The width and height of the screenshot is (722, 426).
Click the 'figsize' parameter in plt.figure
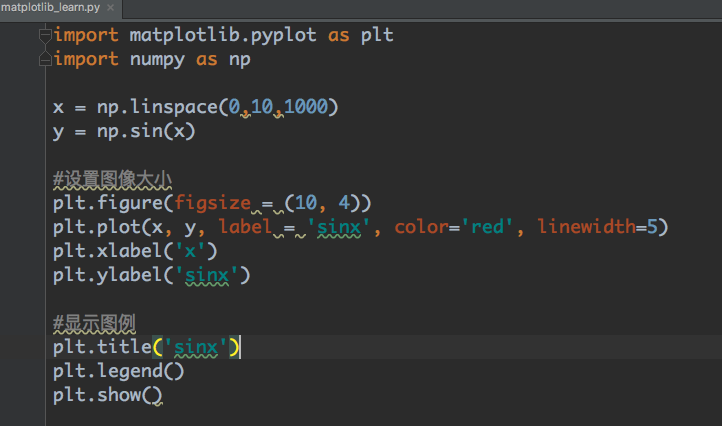coord(212,203)
